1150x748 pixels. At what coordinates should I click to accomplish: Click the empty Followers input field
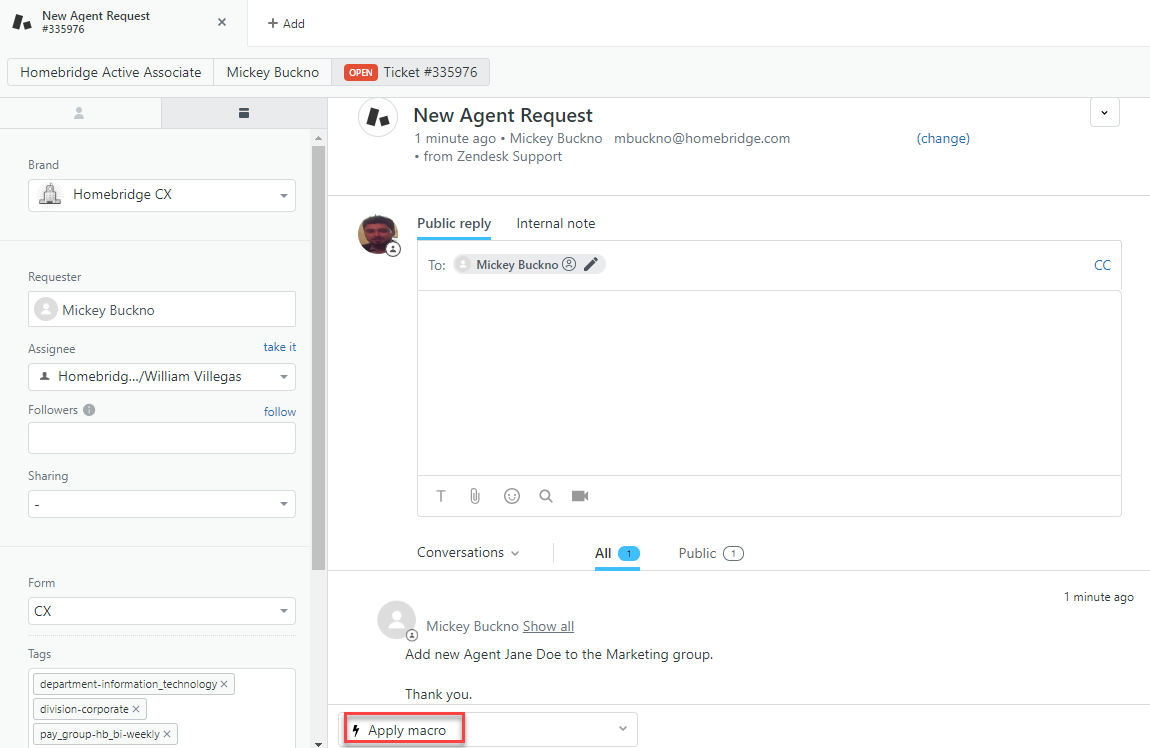tap(162, 439)
